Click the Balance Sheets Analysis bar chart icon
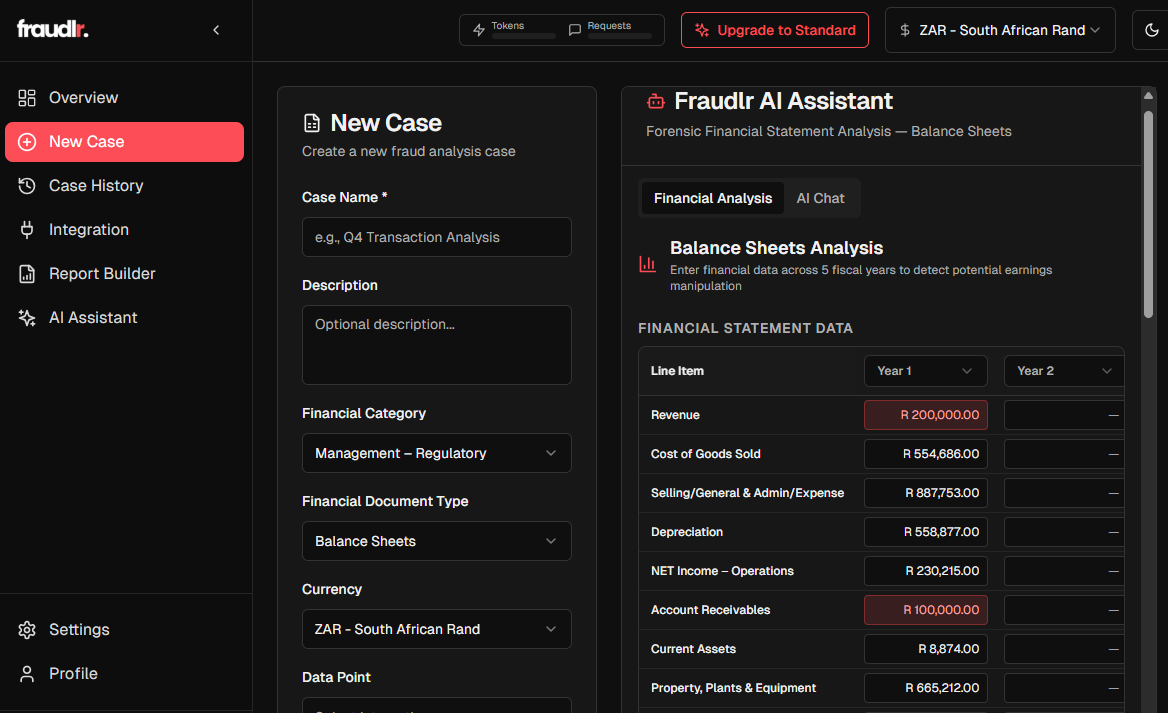The image size is (1168, 713). coord(647,264)
